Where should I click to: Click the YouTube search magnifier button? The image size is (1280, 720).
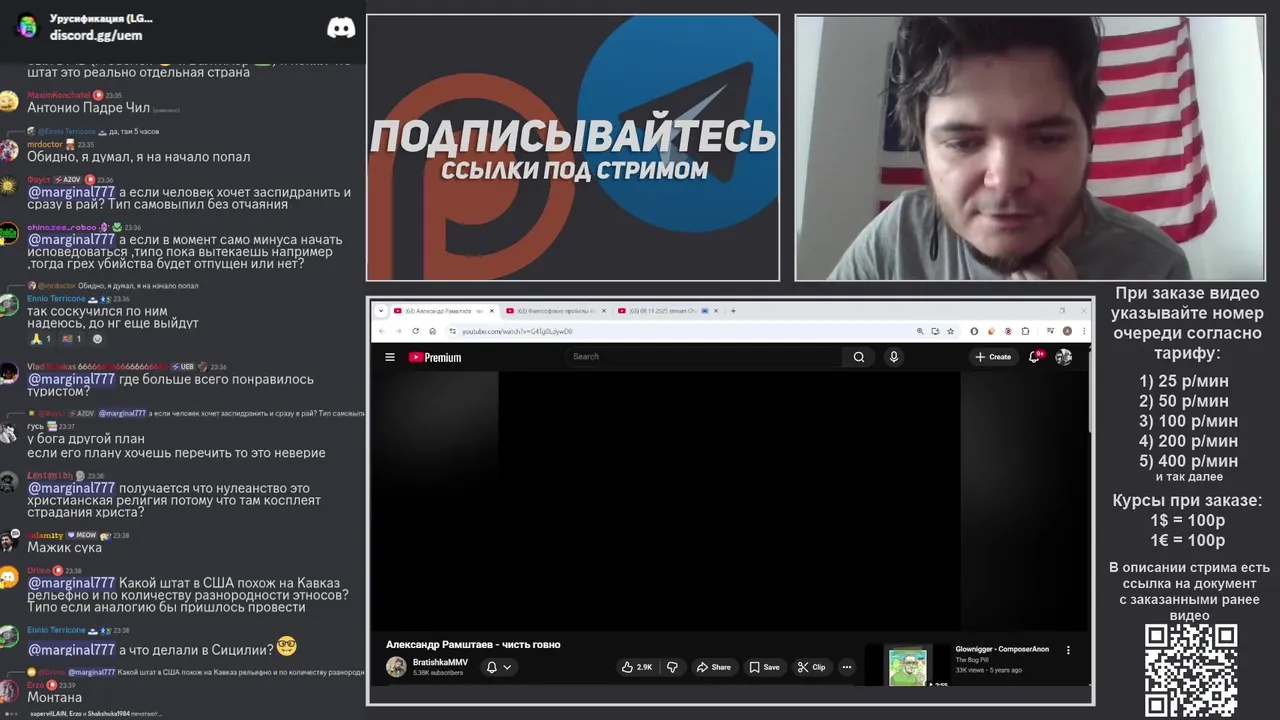(x=859, y=357)
